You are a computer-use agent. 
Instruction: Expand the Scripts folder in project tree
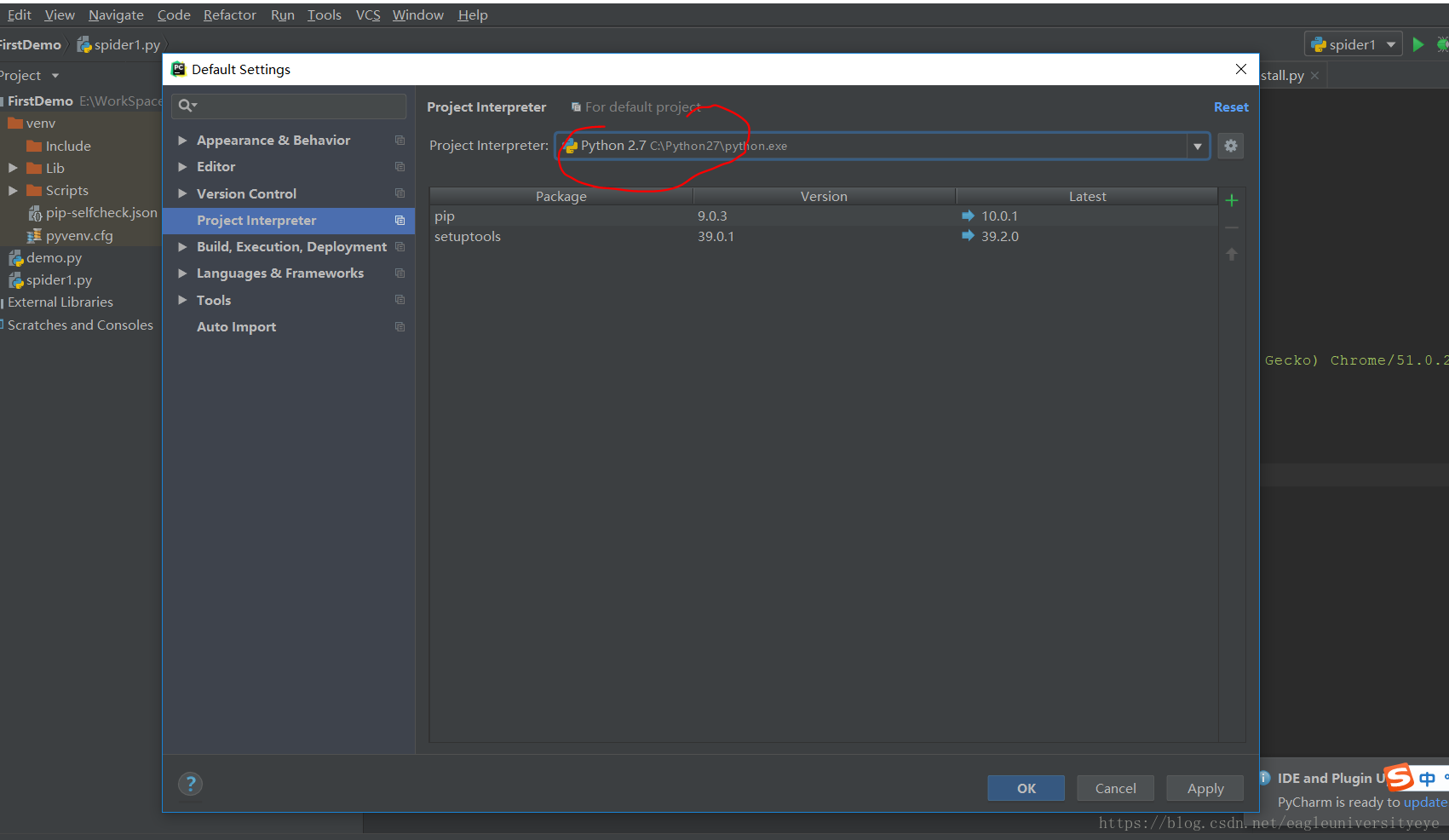tap(13, 191)
